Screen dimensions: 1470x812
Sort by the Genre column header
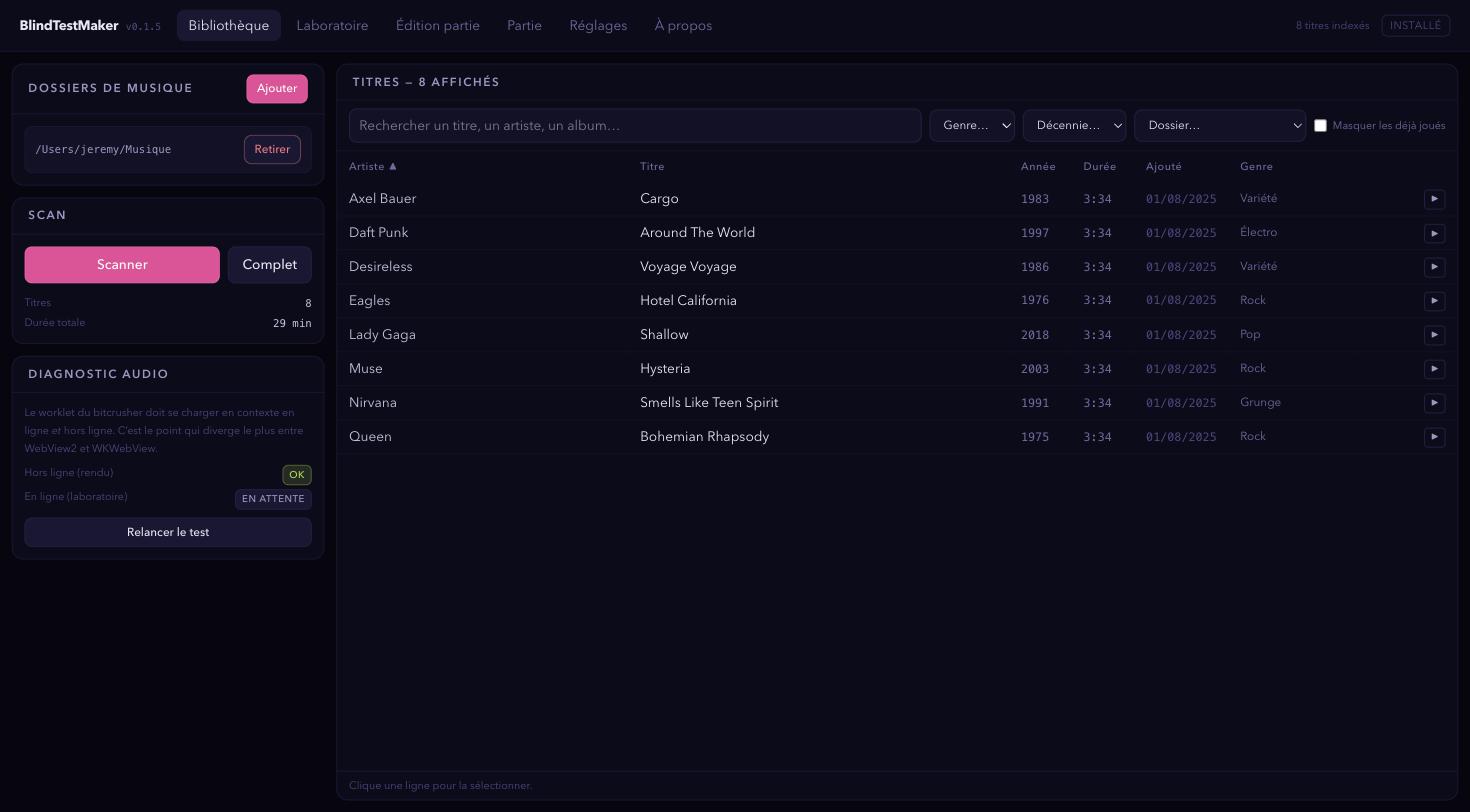[x=1256, y=167]
